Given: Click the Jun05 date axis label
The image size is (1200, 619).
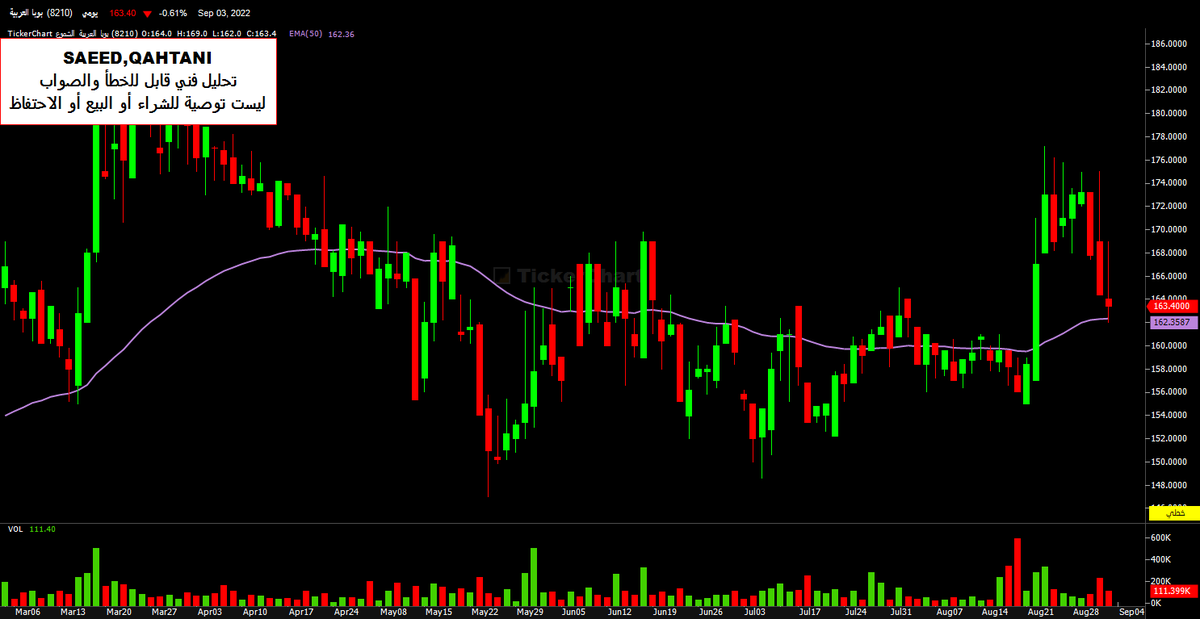Looking at the screenshot, I should (x=574, y=610).
